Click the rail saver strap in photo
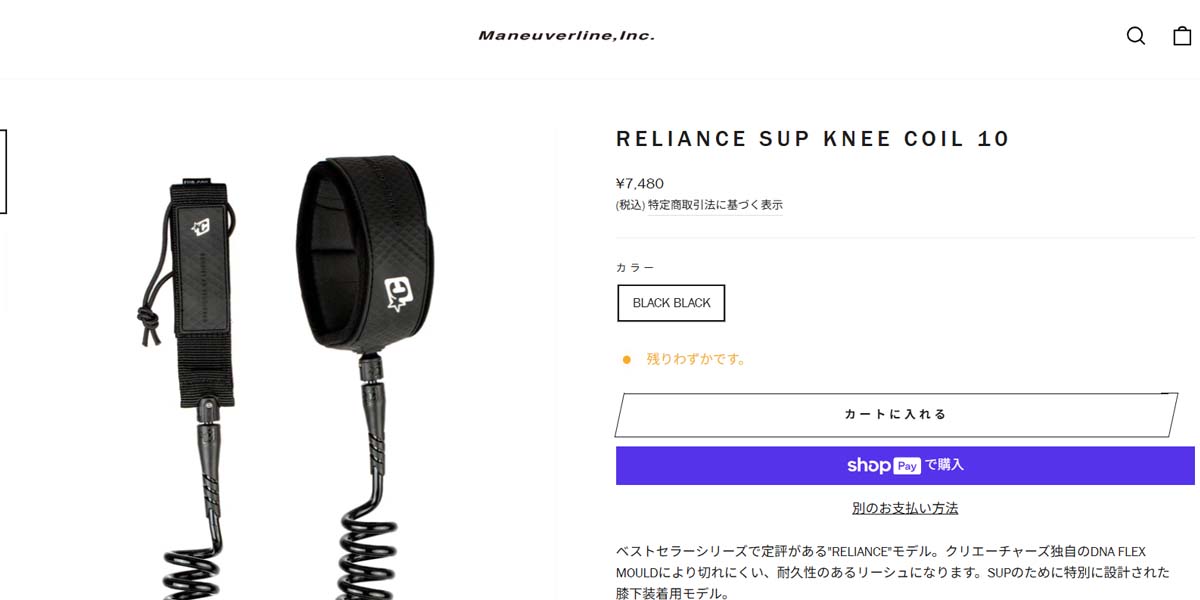Screen dimensions: 1200x600 pos(204,292)
